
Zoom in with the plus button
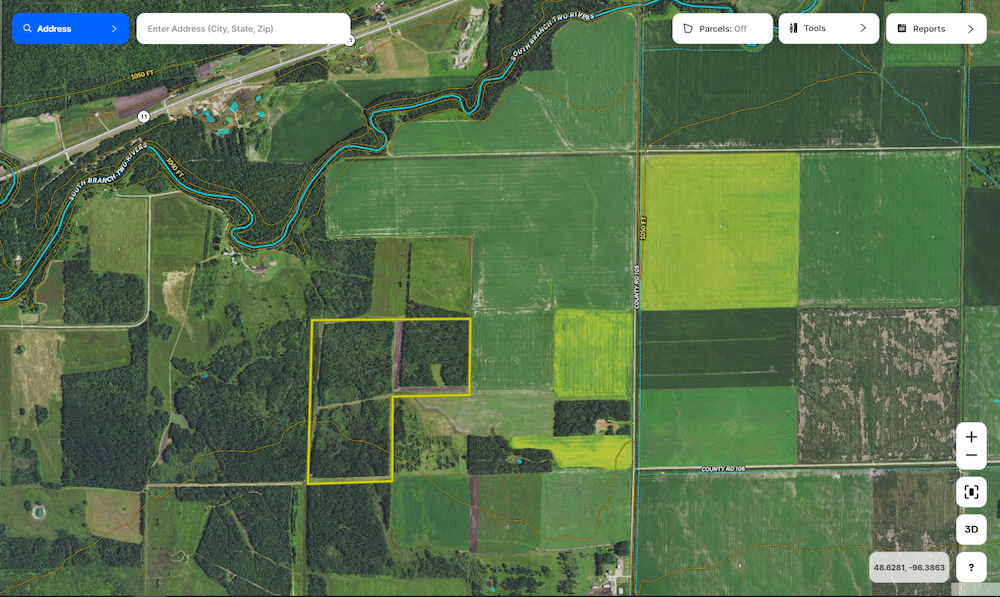point(971,438)
